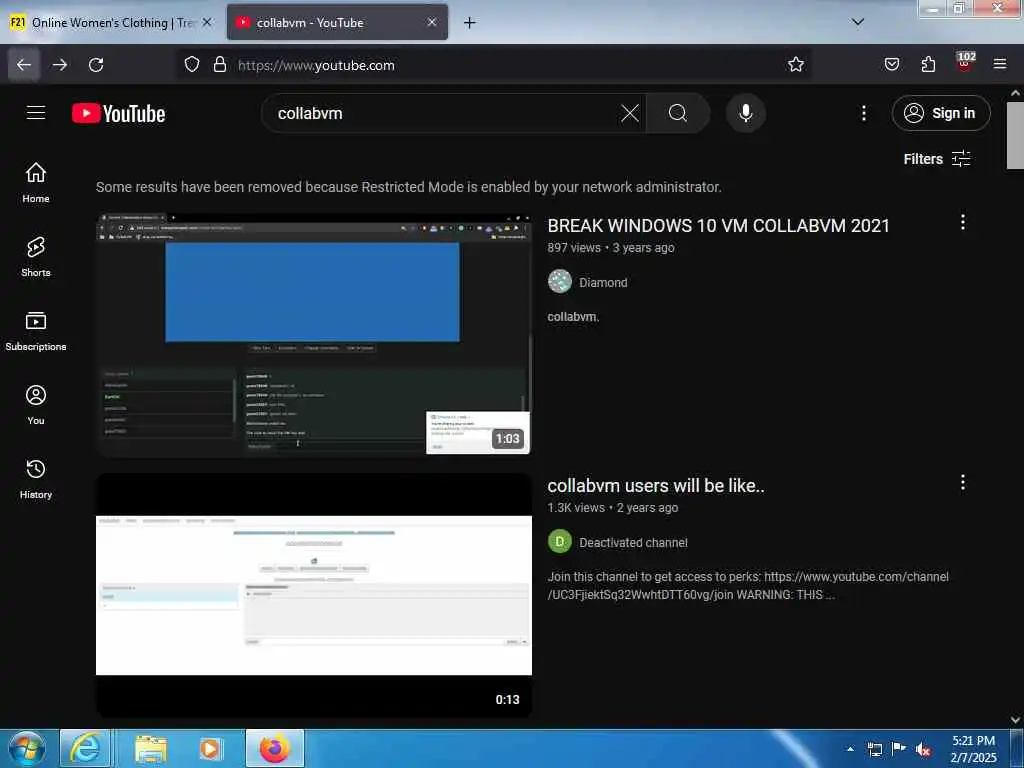Click the magnifier search button
The width and height of the screenshot is (1024, 768).
click(x=678, y=113)
